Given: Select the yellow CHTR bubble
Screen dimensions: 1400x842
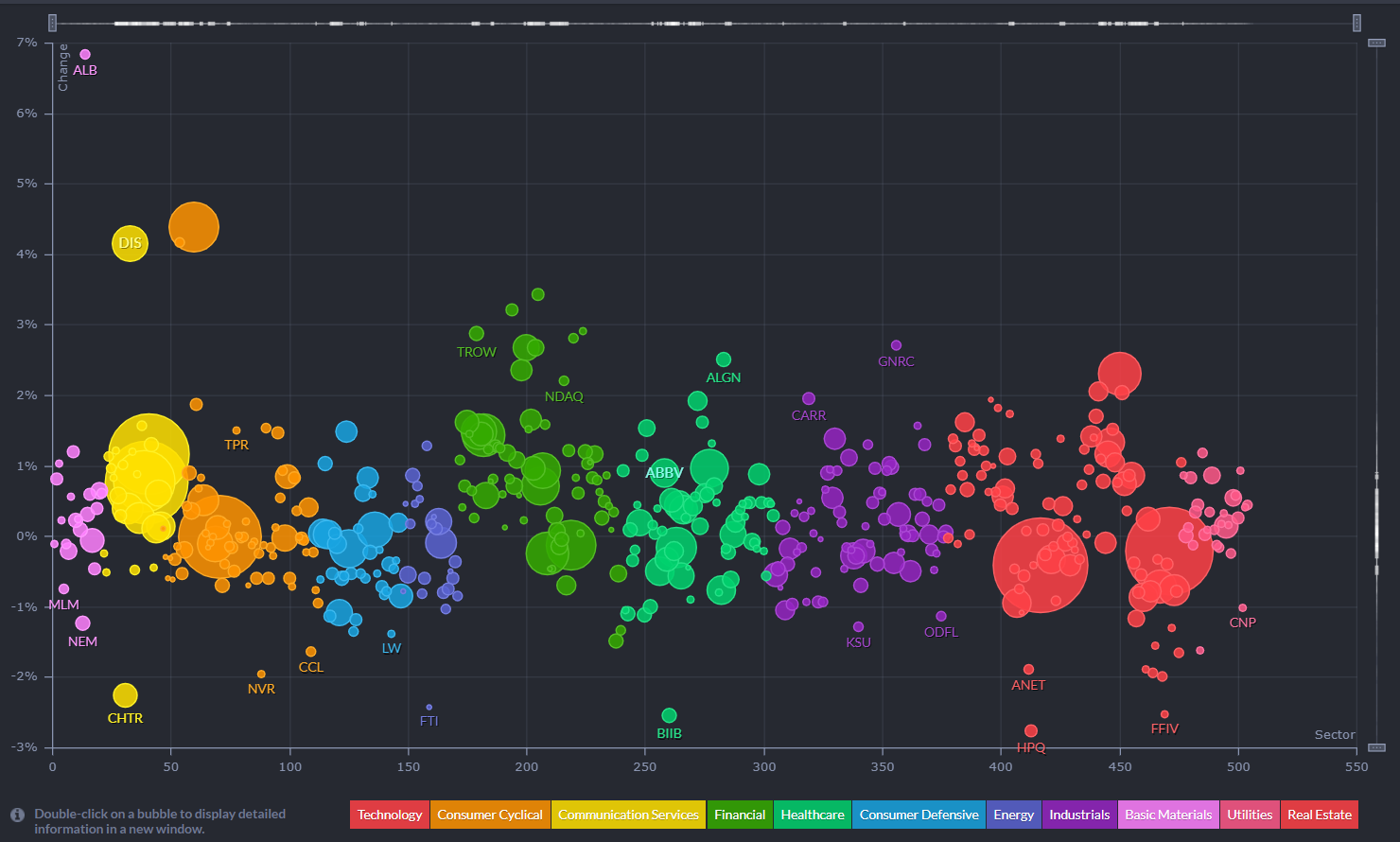Looking at the screenshot, I should click(125, 695).
